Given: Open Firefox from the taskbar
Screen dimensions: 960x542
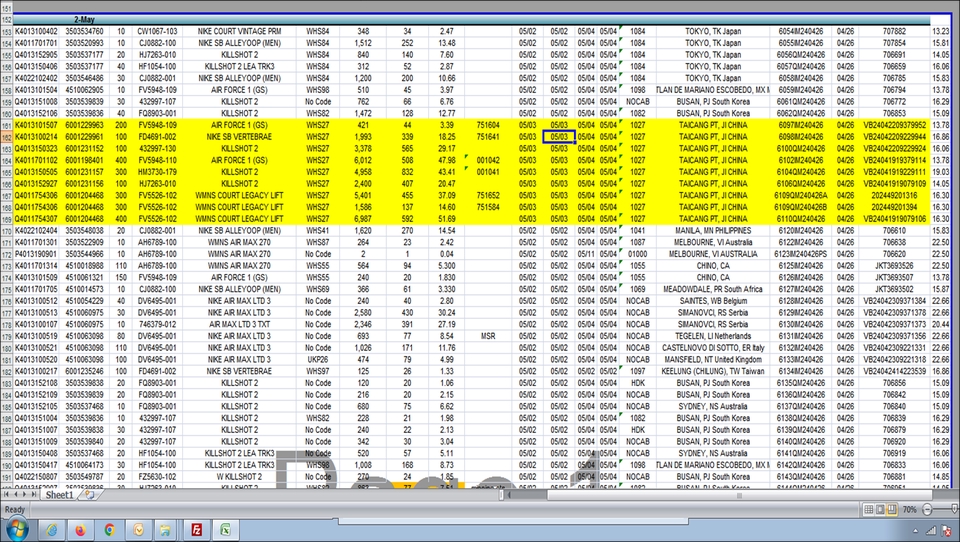Looking at the screenshot, I should pyautogui.click(x=80, y=530).
